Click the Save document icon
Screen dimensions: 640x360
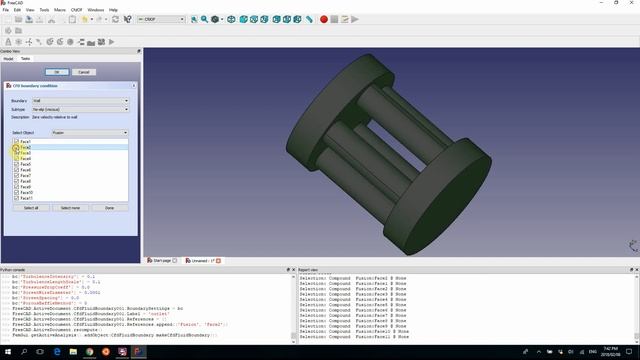click(x=29, y=19)
